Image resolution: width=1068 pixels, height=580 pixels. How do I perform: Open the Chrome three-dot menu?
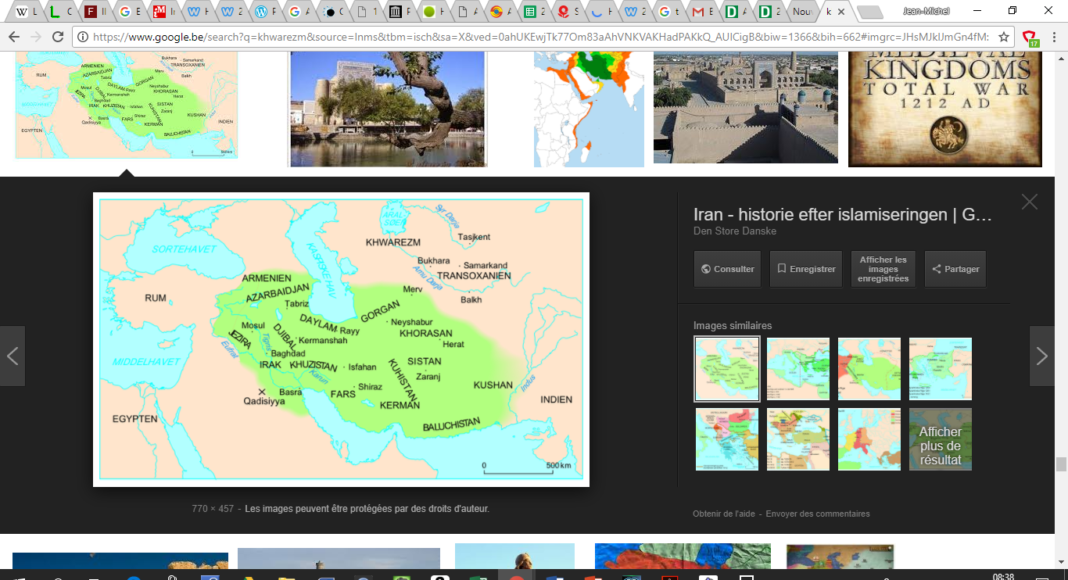(1054, 37)
